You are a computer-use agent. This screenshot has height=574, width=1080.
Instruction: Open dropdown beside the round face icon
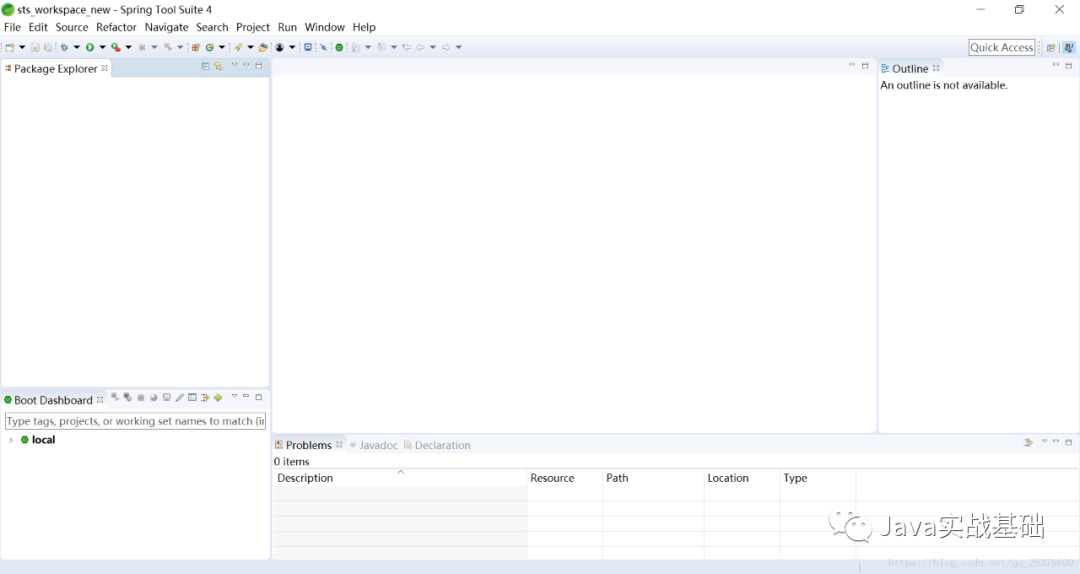pos(292,48)
